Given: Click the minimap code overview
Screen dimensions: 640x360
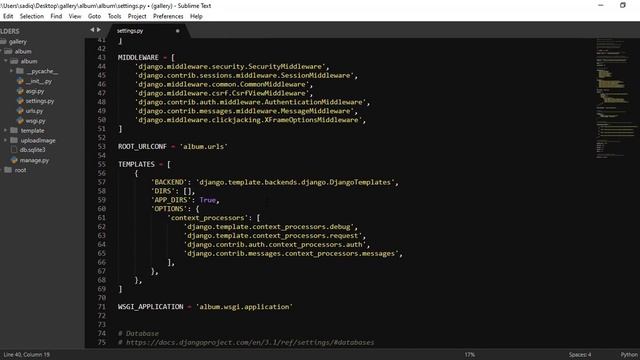Looking at the screenshot, I should [616, 98].
